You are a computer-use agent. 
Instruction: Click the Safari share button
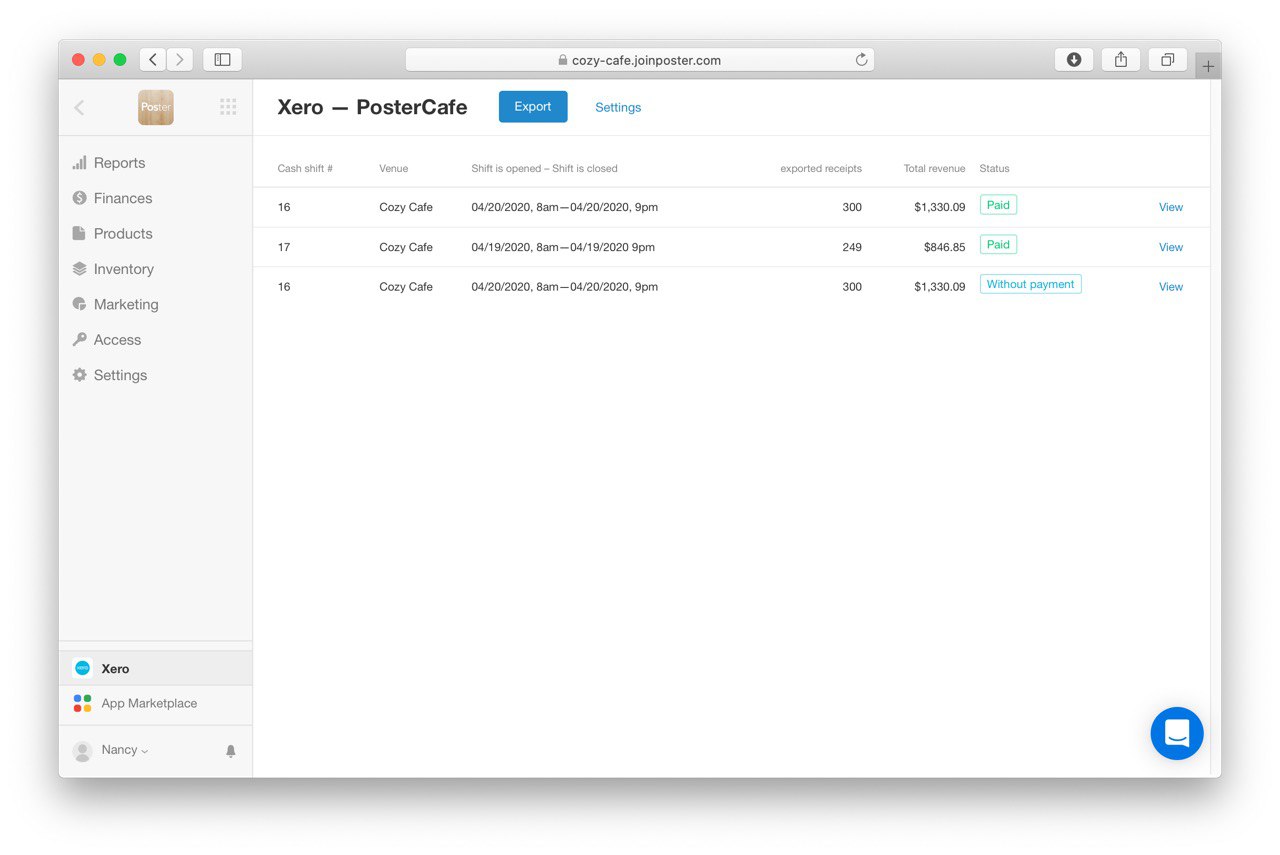[x=1121, y=60]
